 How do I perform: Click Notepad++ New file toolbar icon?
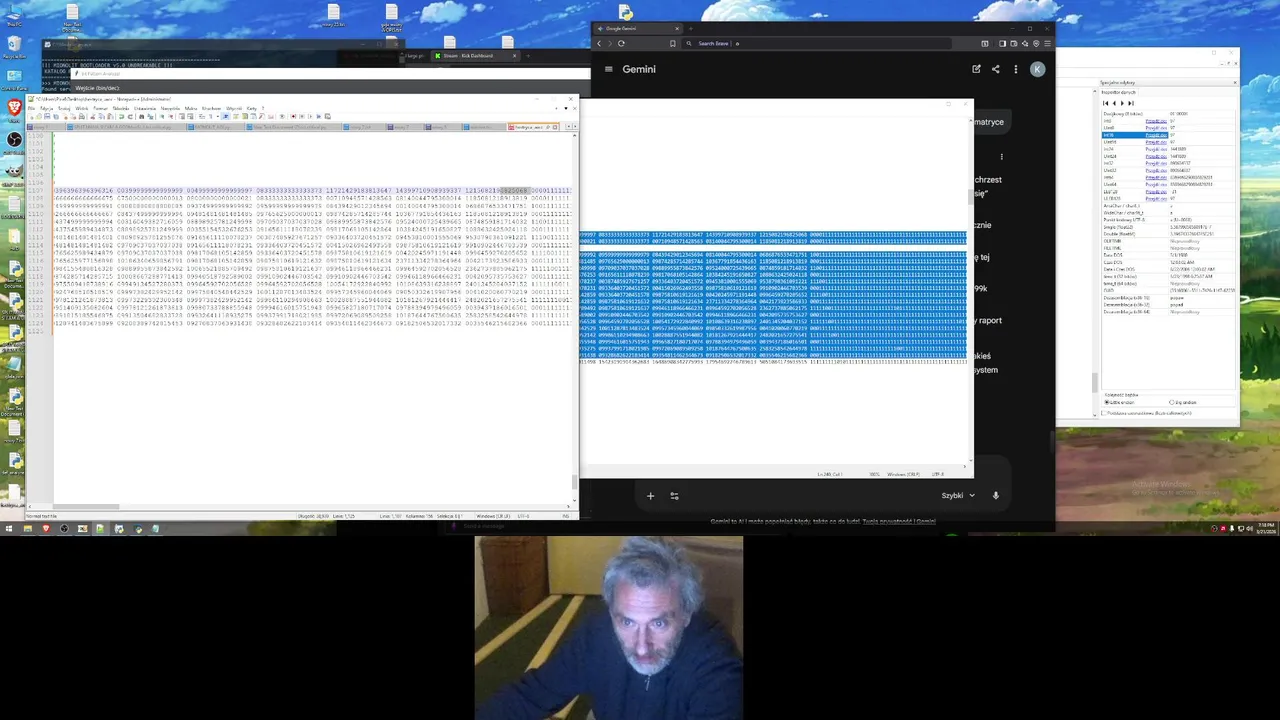31,116
